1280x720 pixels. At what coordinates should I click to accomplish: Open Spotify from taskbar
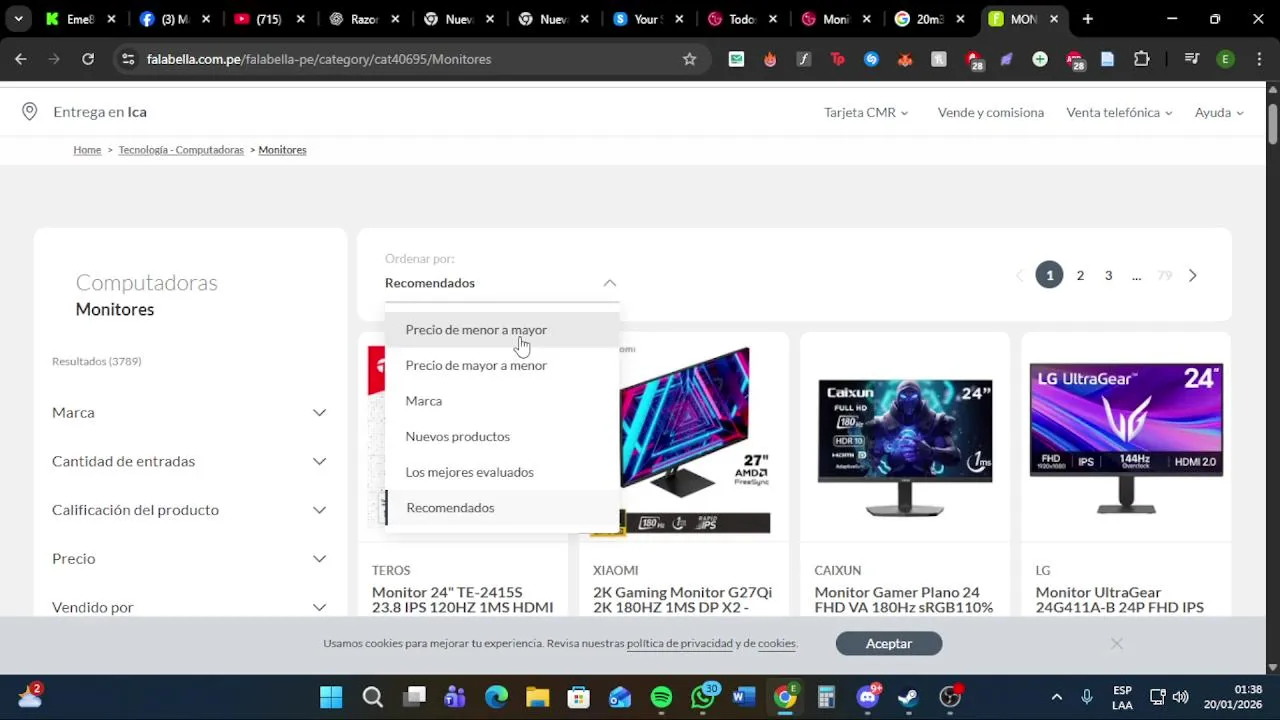(x=661, y=697)
